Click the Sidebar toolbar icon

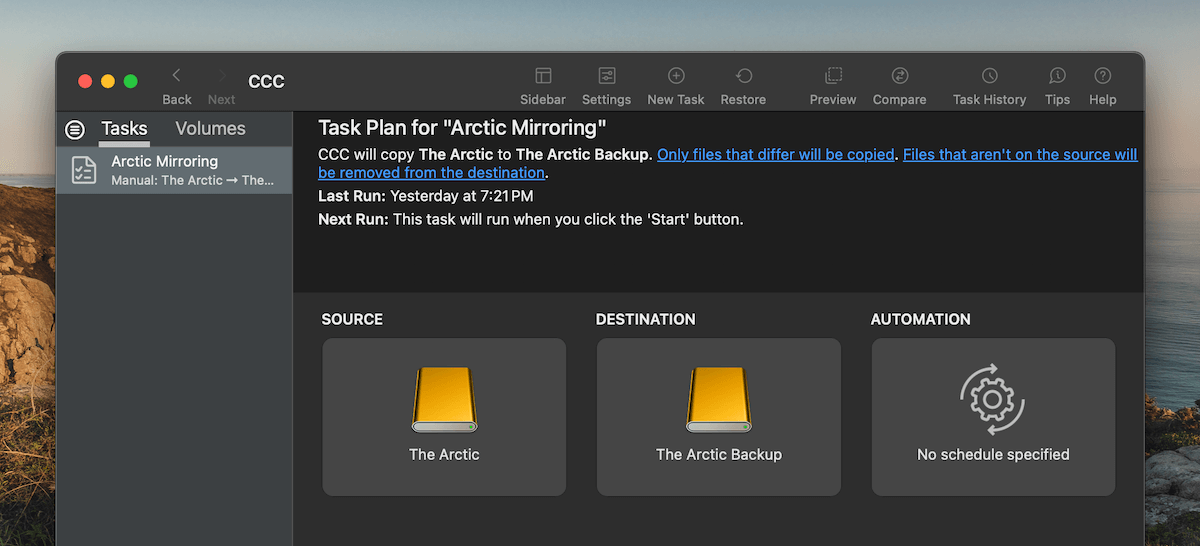coord(543,77)
